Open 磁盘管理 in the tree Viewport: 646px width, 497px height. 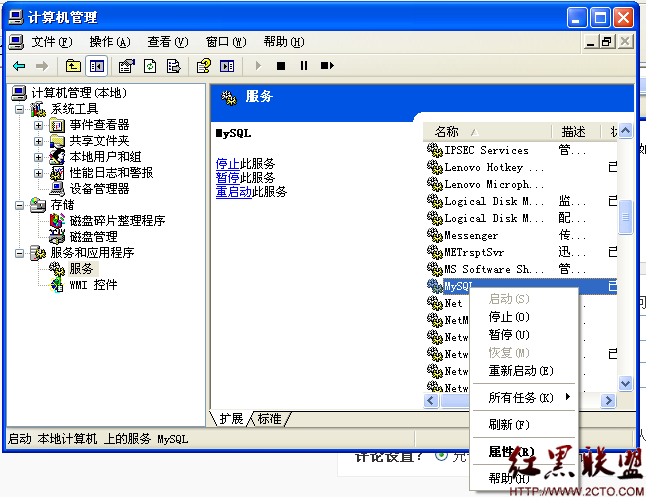[94, 237]
